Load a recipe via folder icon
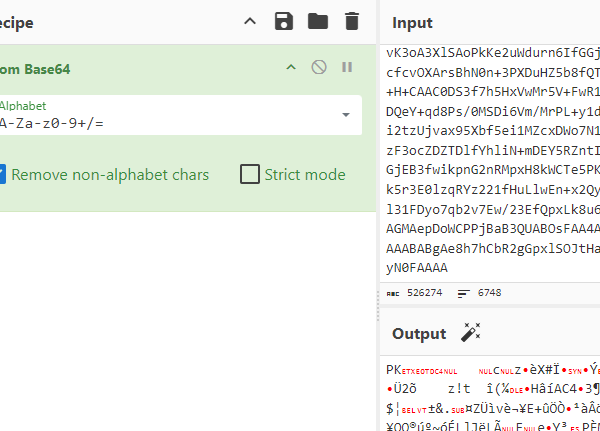Screen dimensions: 600x431 coord(317,21)
